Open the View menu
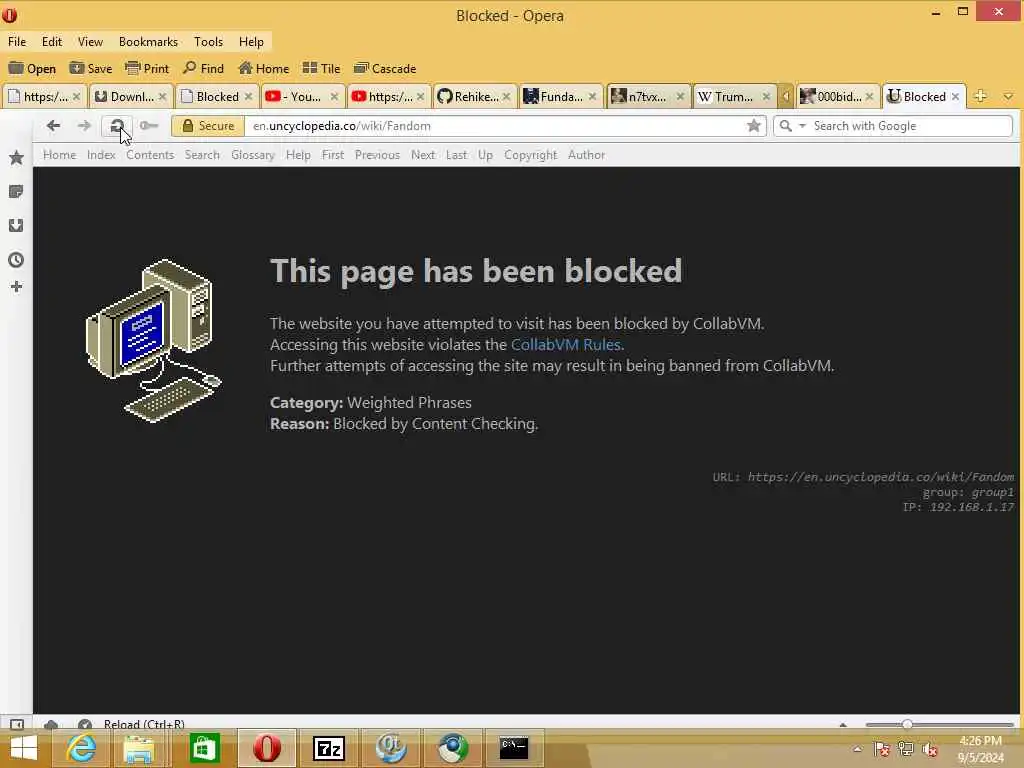The height and width of the screenshot is (768, 1024). pos(90,42)
